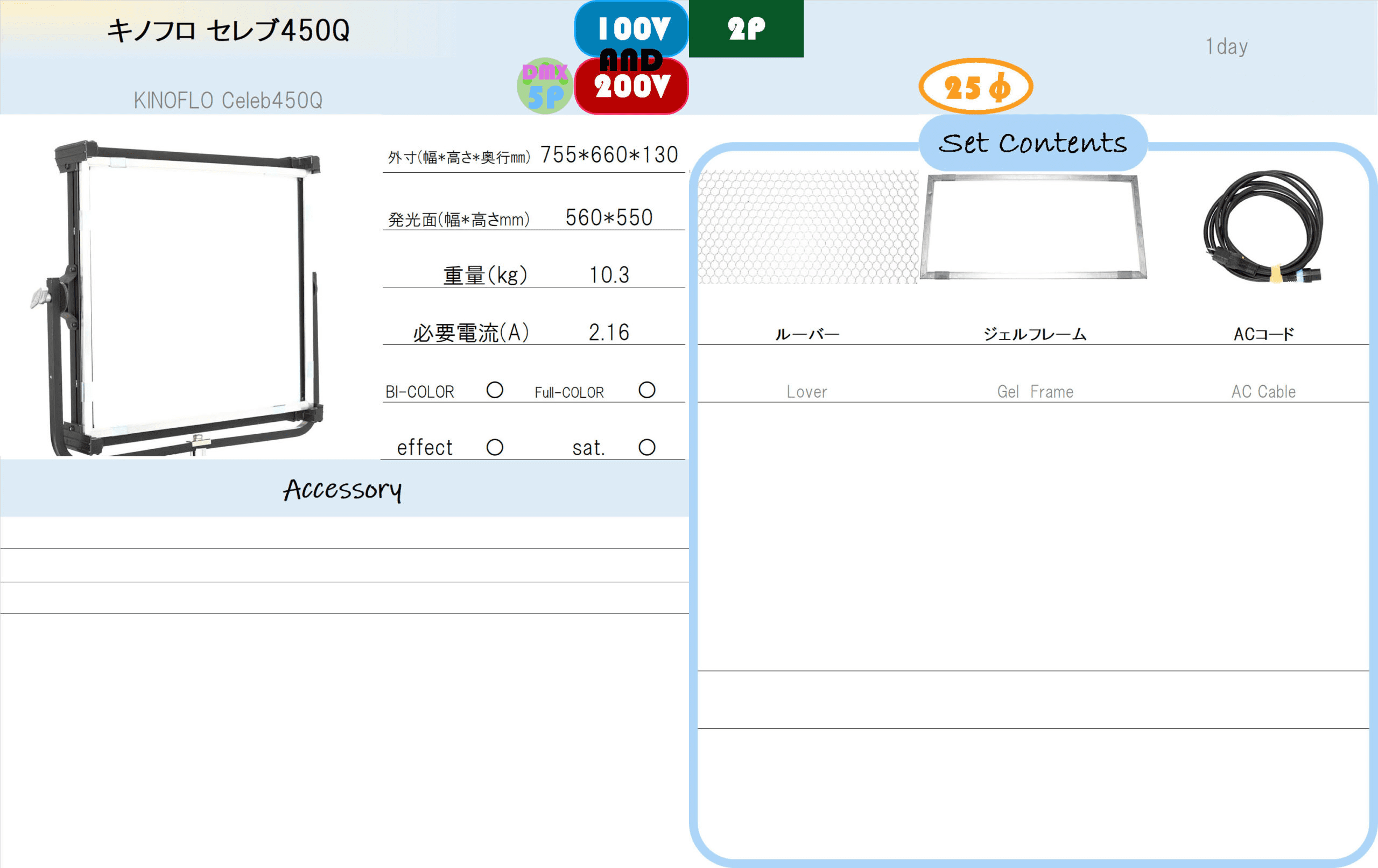Click the Full-COLOR circle mark
This screenshot has width=1378, height=868.
click(647, 390)
